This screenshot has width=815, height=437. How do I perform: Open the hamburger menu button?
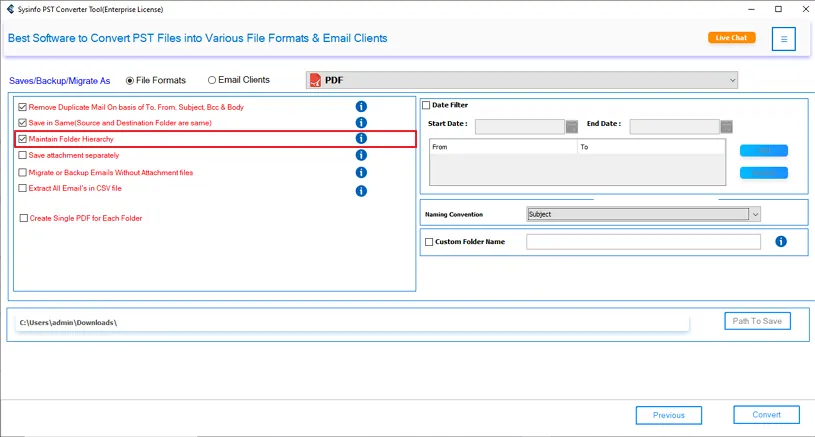[784, 40]
